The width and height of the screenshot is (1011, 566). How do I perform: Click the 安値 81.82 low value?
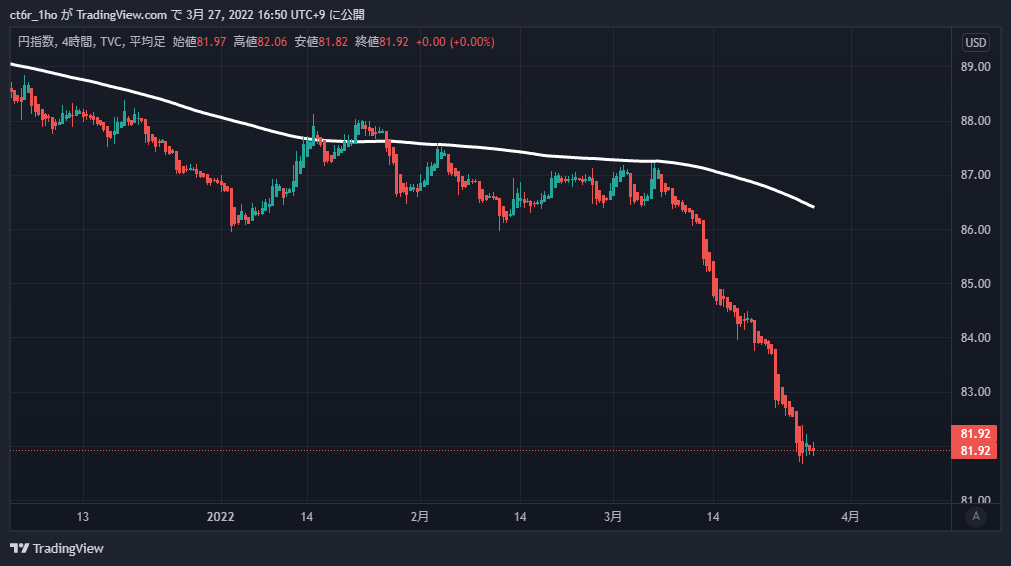[321, 42]
